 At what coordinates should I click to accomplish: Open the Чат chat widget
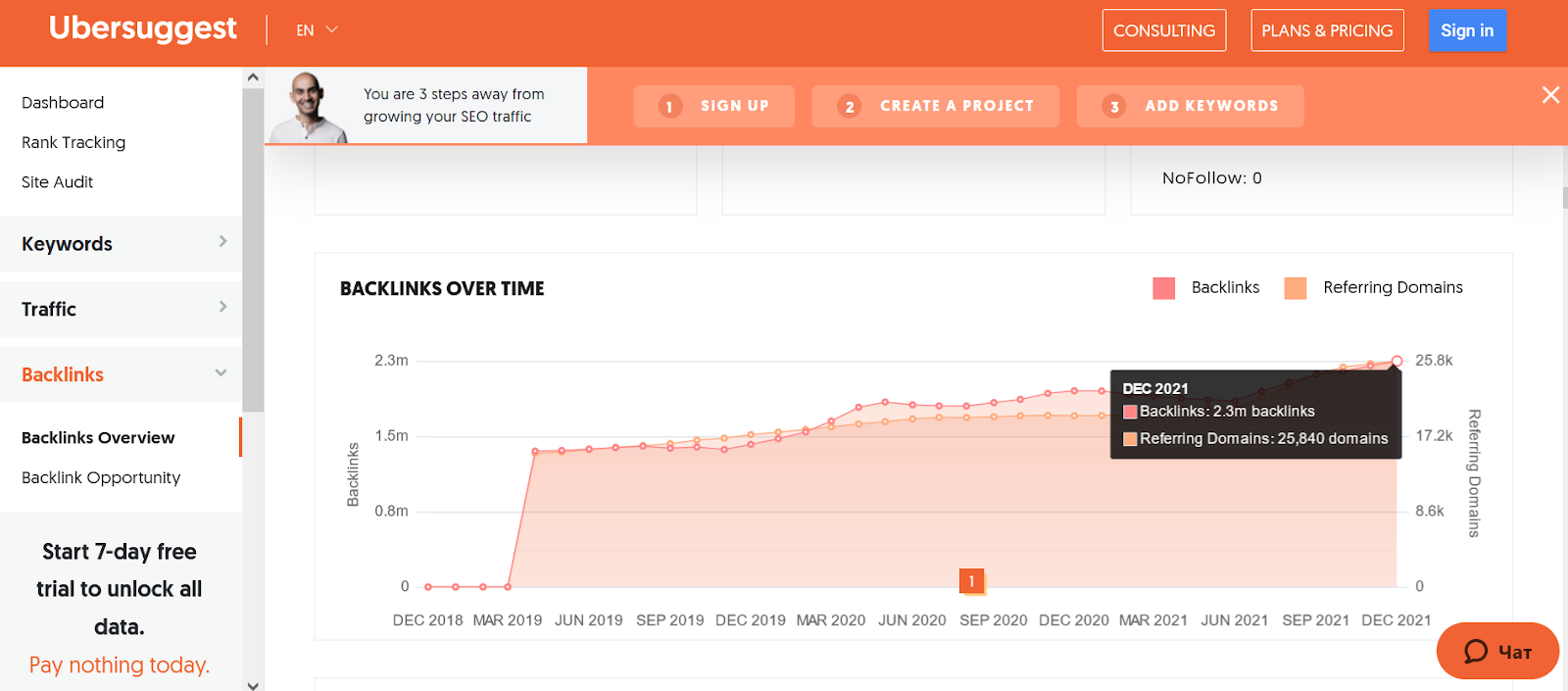[1497, 652]
